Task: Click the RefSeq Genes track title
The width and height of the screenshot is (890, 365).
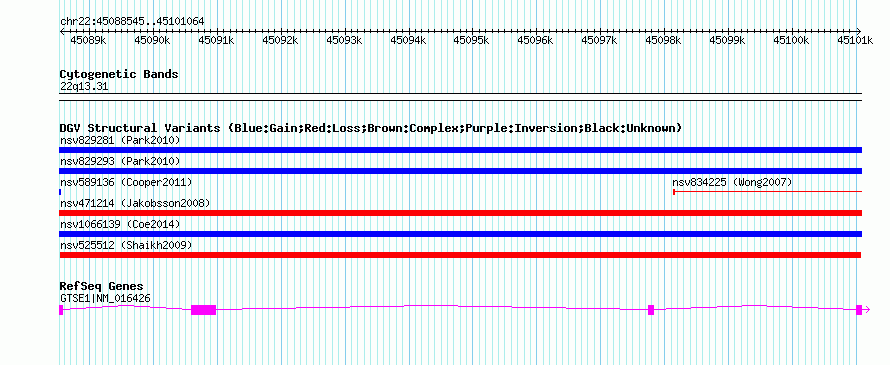Action: 102,286
